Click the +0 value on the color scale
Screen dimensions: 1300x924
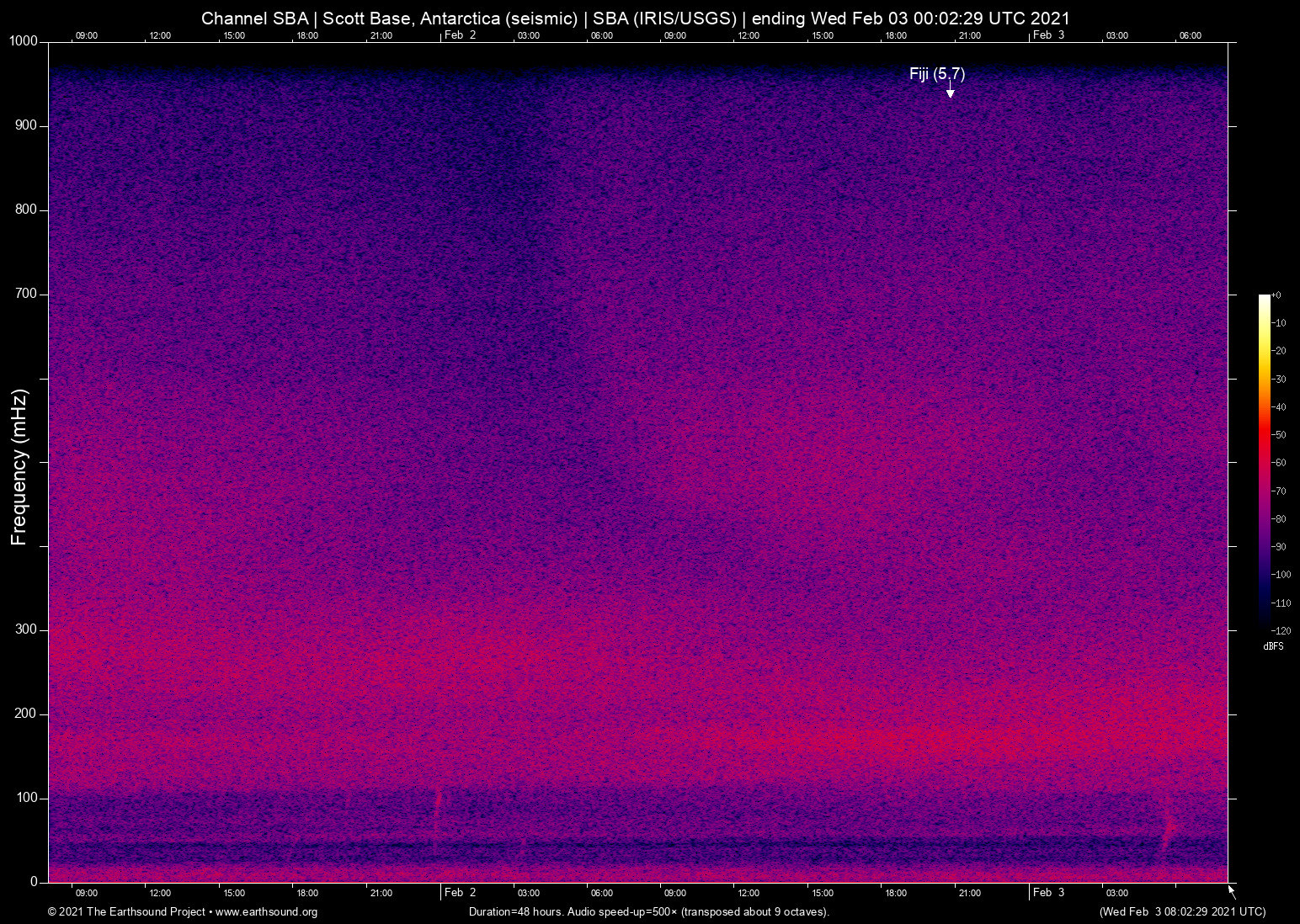coord(1276,295)
